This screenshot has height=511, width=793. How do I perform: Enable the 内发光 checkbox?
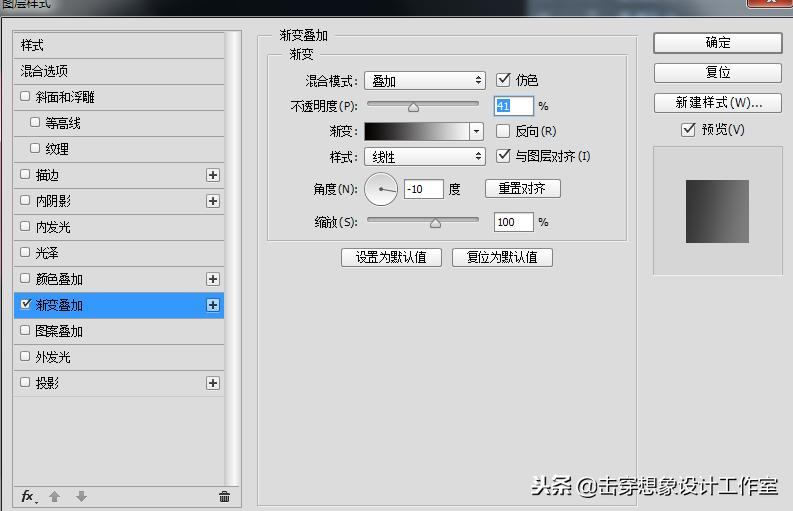pos(25,226)
